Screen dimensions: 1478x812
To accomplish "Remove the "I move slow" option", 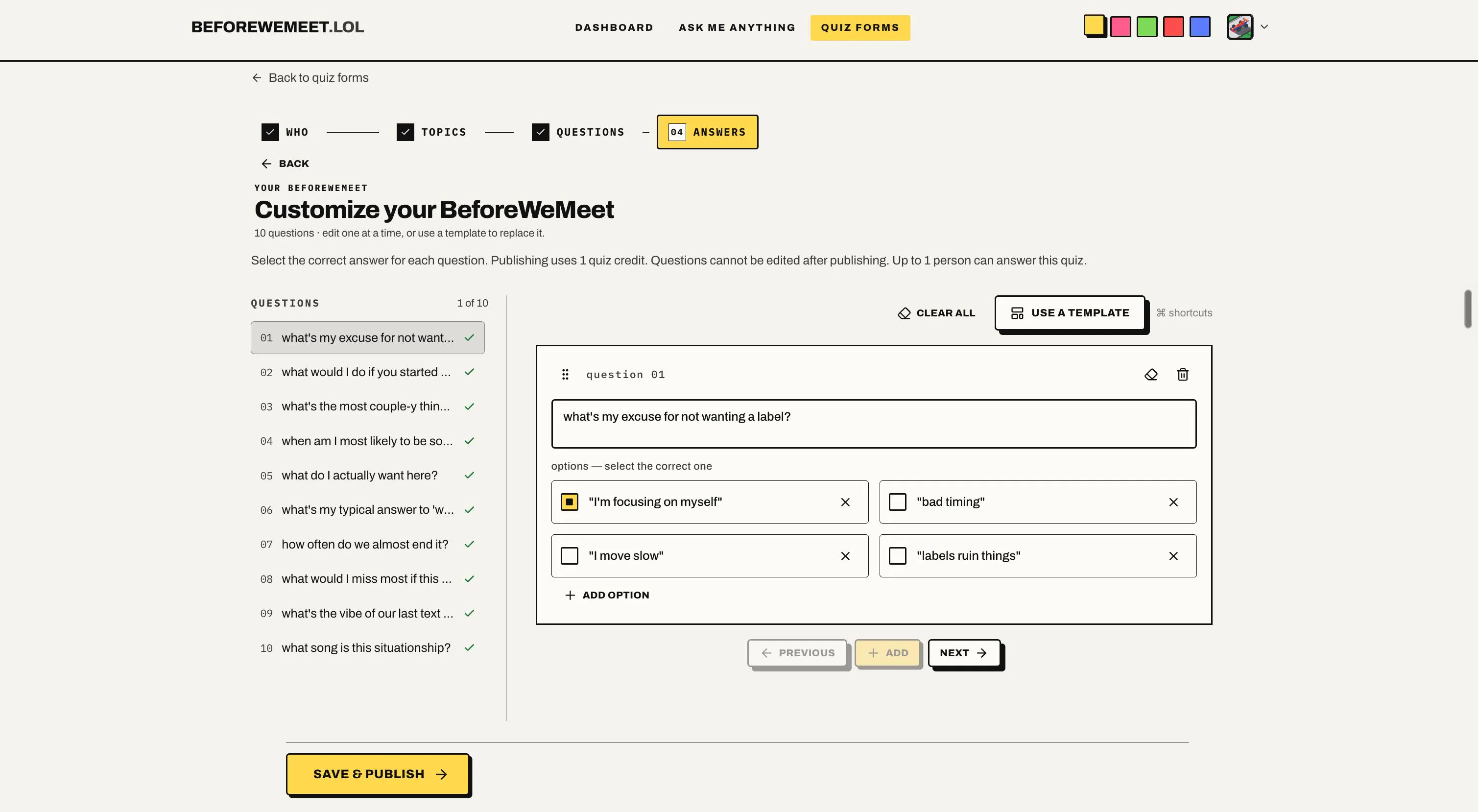I will pyautogui.click(x=845, y=556).
